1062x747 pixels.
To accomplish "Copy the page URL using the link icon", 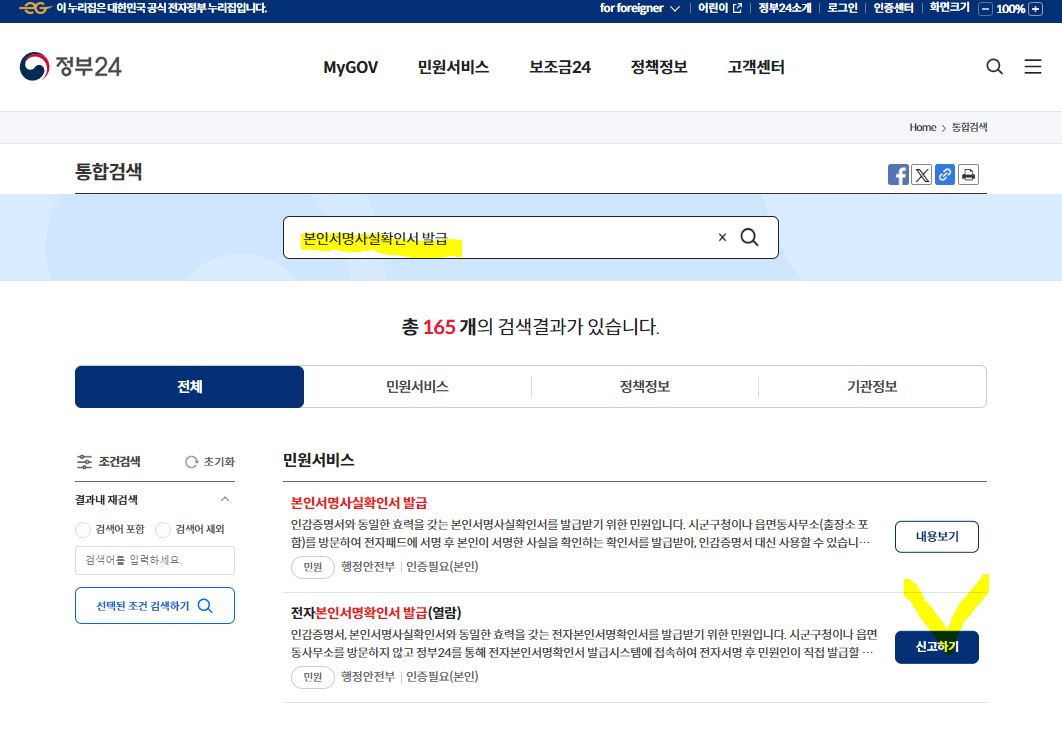I will (x=944, y=174).
